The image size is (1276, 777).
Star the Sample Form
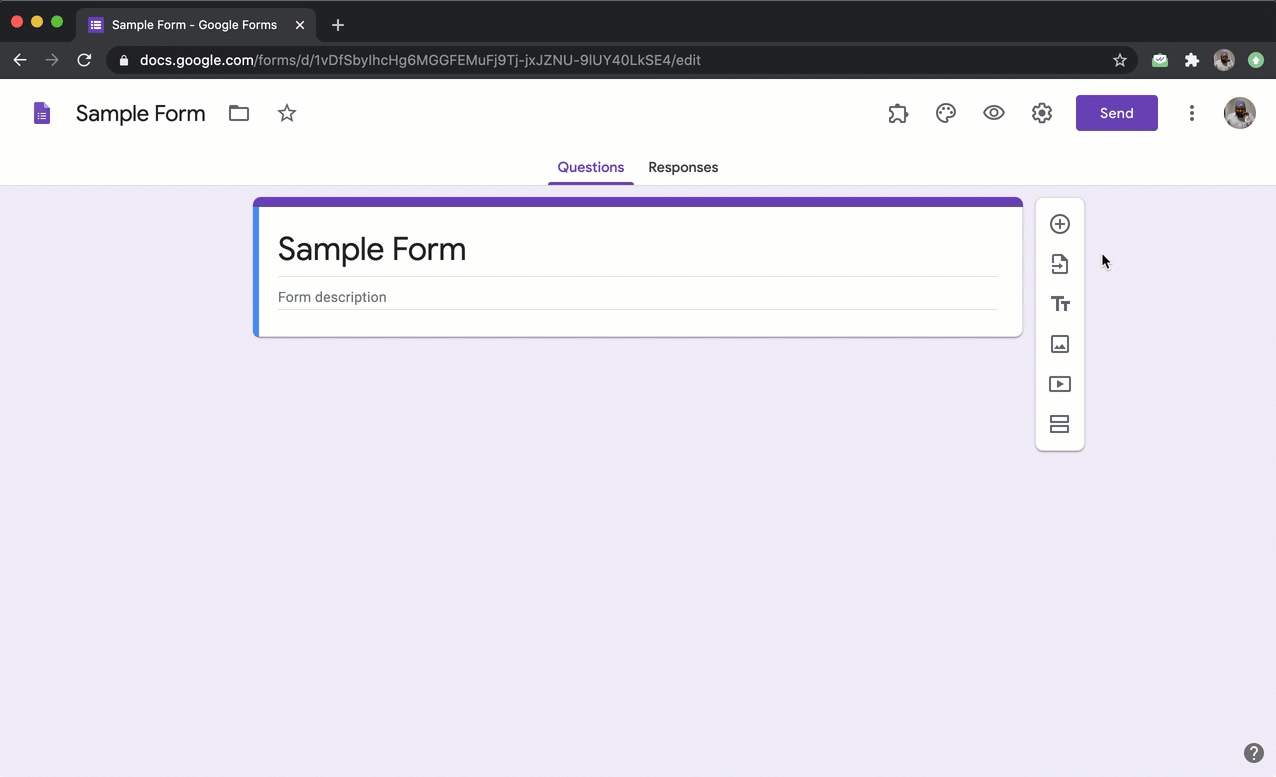click(x=287, y=113)
